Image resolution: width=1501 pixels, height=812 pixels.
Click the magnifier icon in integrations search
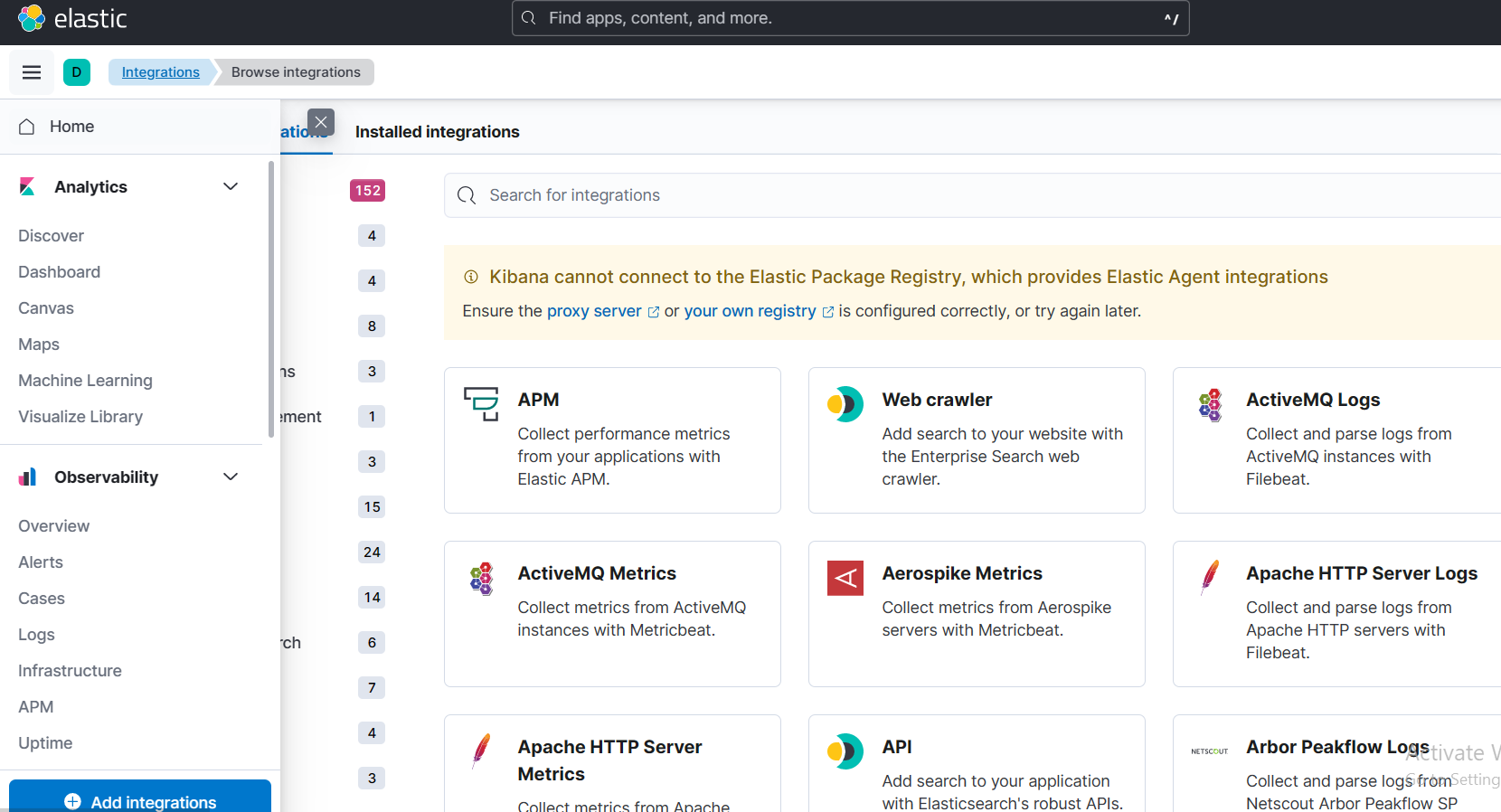[467, 195]
